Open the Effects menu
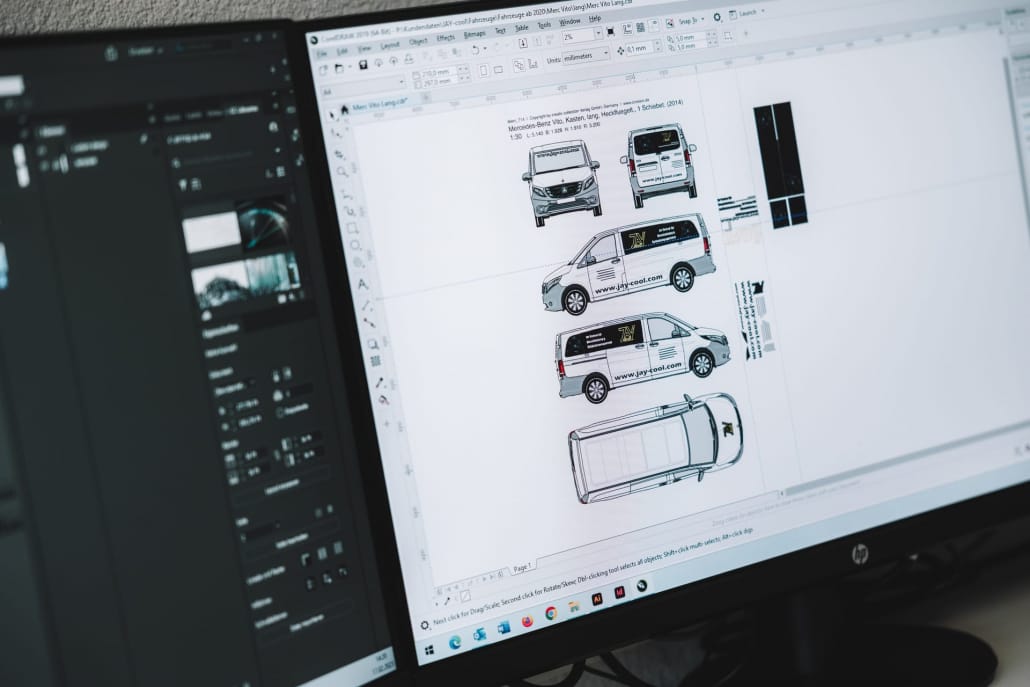 (x=446, y=38)
